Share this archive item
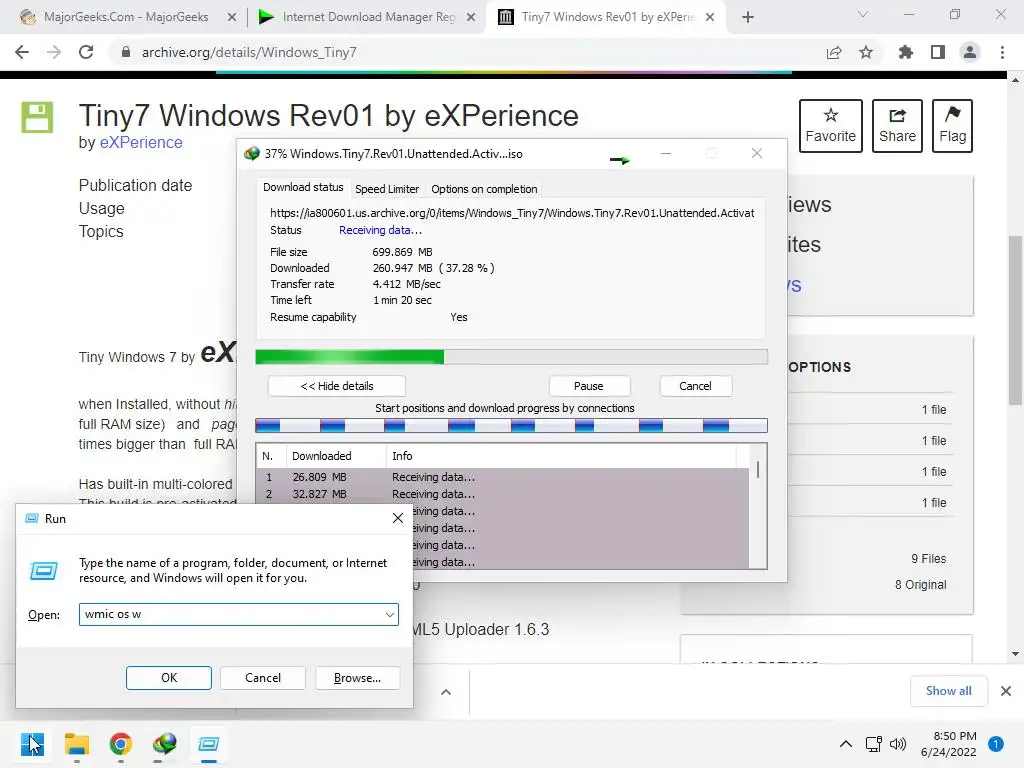Viewport: 1024px width, 768px height. click(897, 126)
